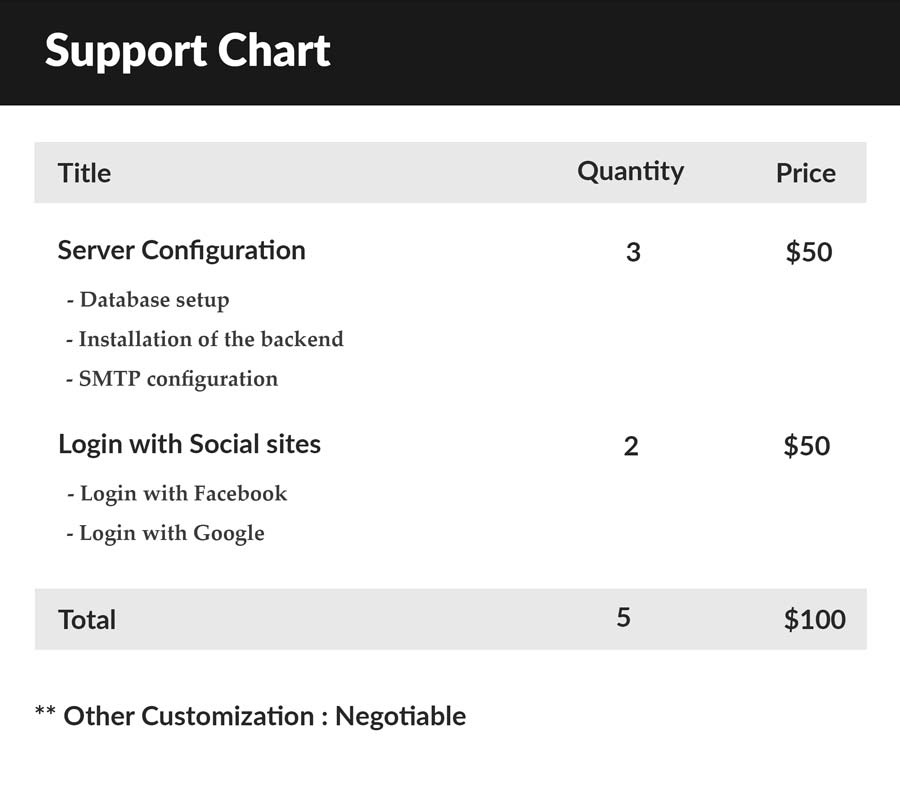Click Server Configuration quantity 3
The height and width of the screenshot is (793, 900).
tap(633, 252)
